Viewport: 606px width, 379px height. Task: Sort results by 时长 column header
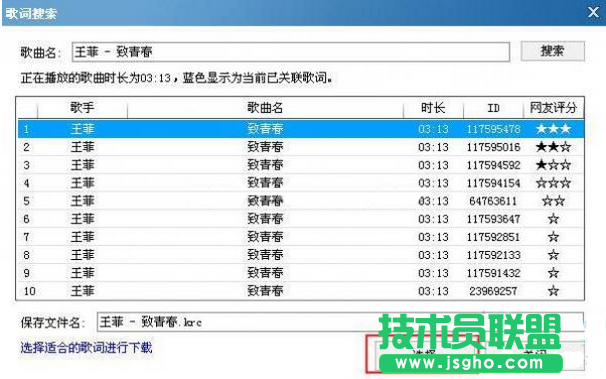click(x=433, y=108)
